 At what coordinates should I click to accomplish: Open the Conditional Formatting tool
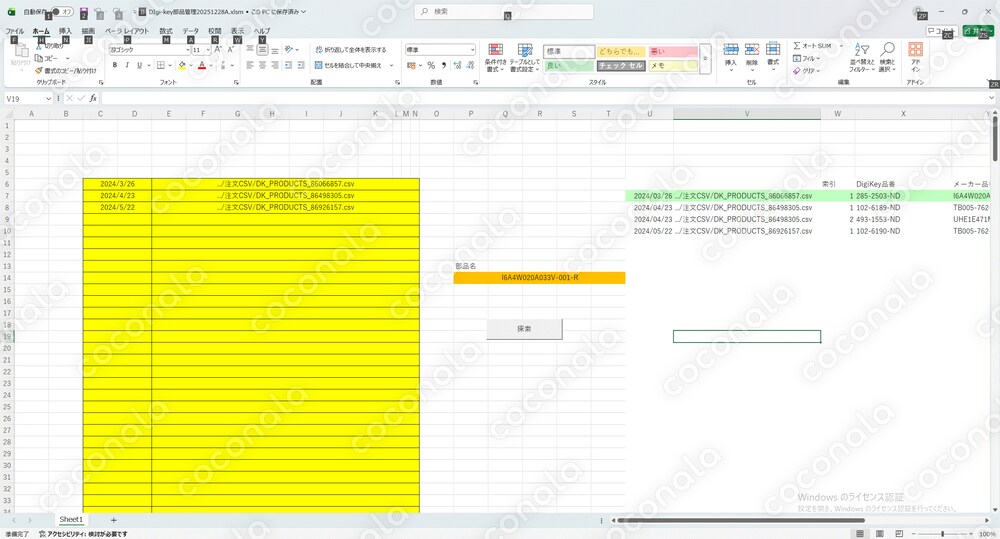pos(495,57)
